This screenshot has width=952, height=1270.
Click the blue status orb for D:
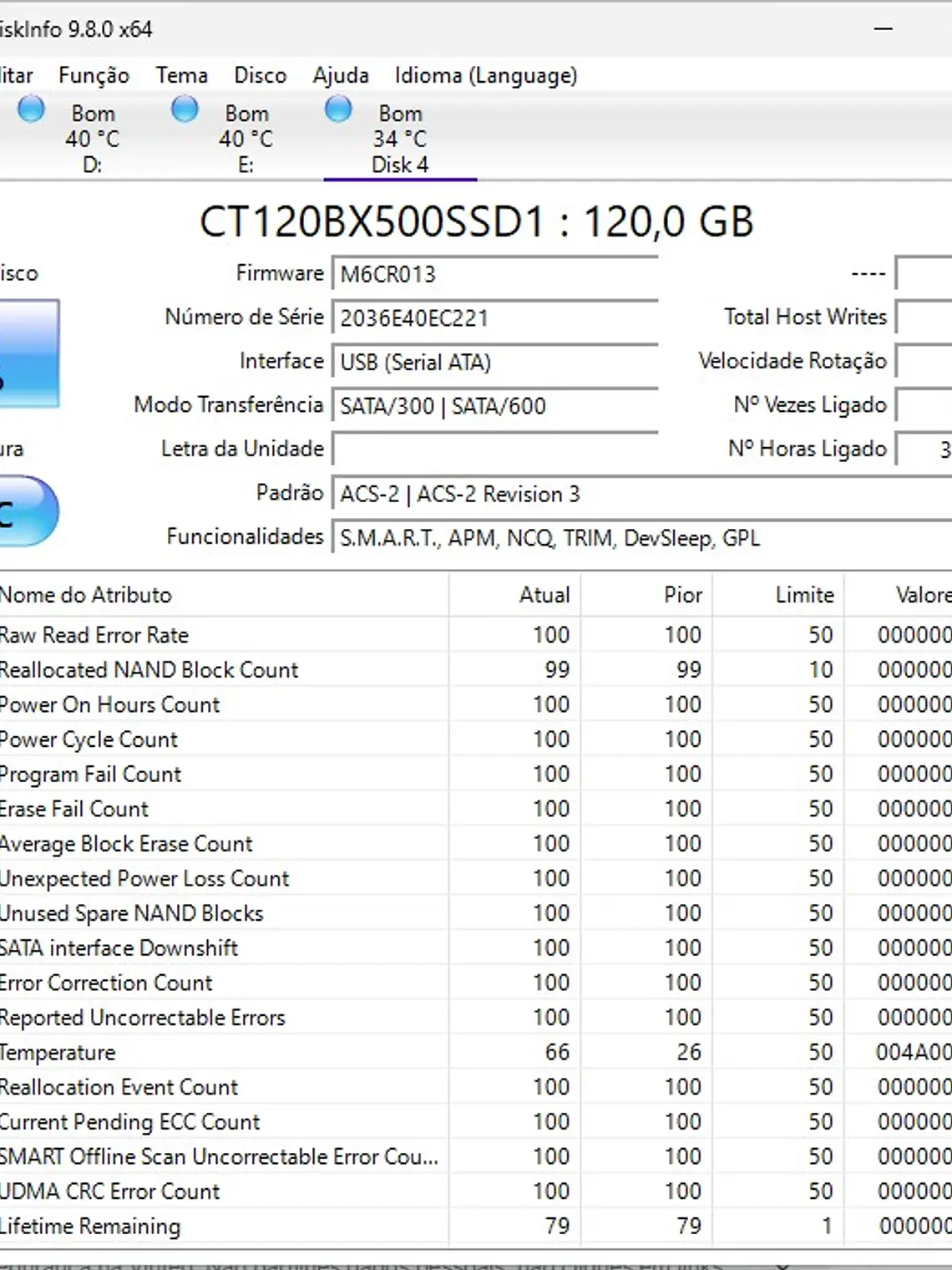click(x=31, y=109)
